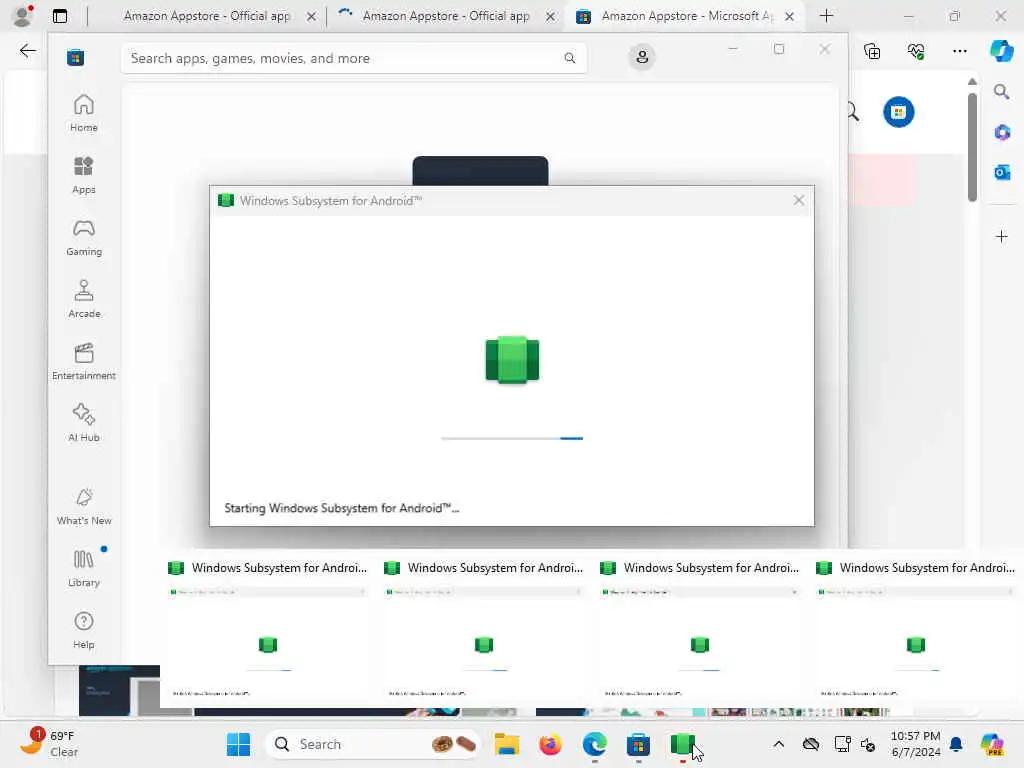Open Edge tab actions menu icon
This screenshot has height=768, width=1024.
pyautogui.click(x=59, y=16)
